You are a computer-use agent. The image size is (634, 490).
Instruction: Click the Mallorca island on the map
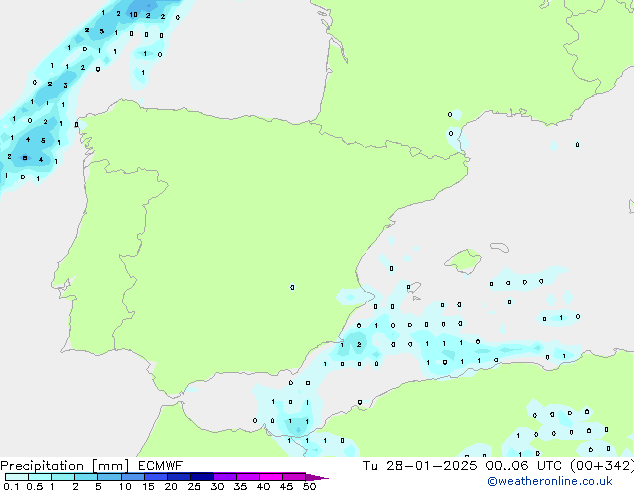(462, 262)
